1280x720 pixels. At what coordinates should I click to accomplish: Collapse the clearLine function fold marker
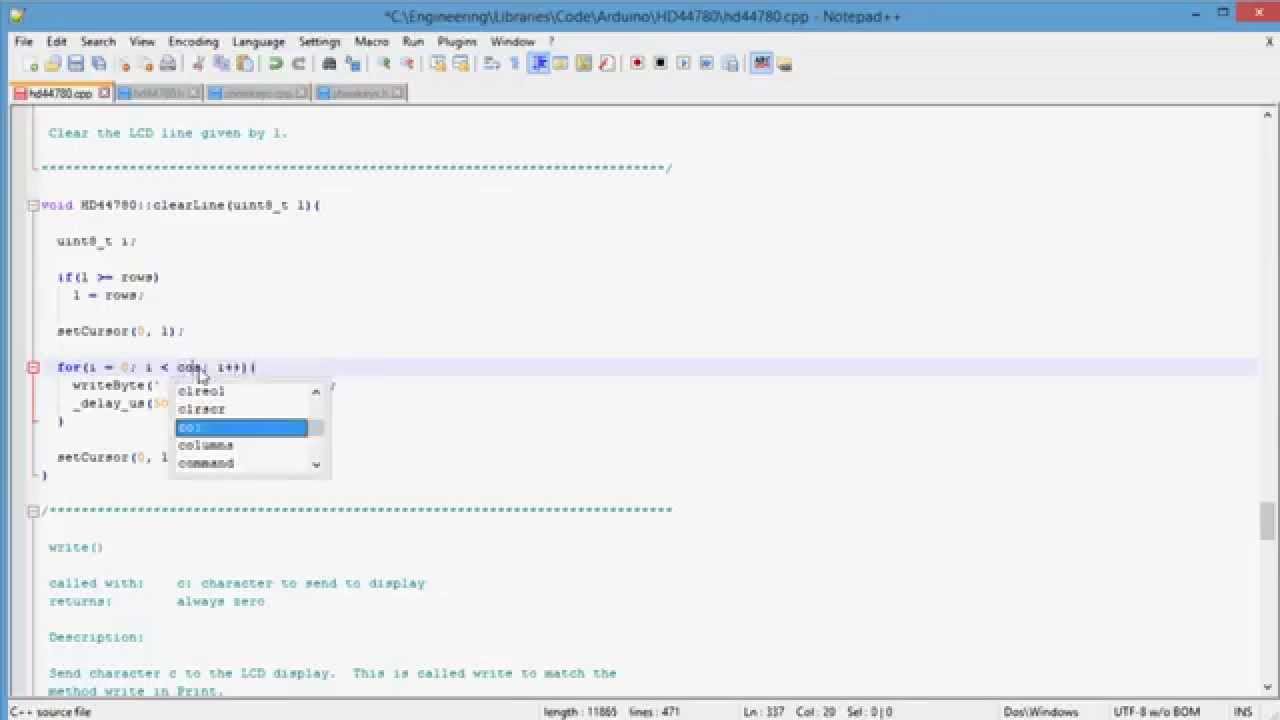tap(33, 205)
